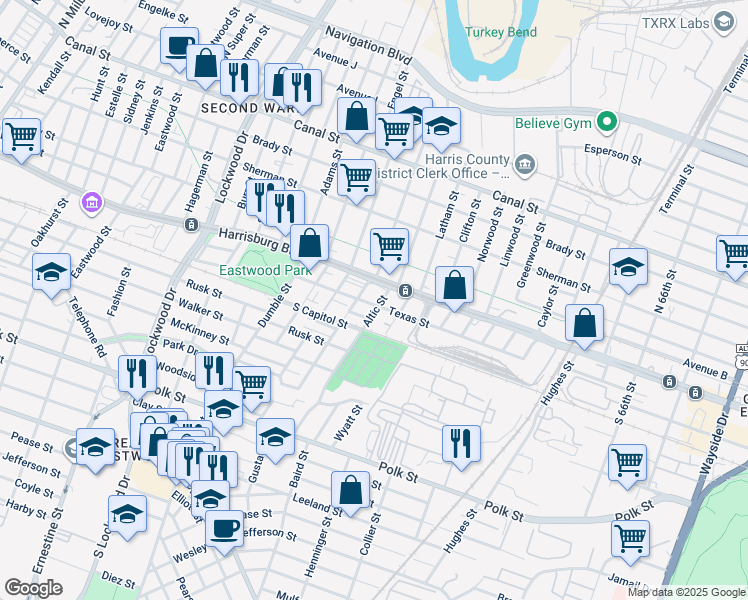Click cart marker north of Altic St

389,248
